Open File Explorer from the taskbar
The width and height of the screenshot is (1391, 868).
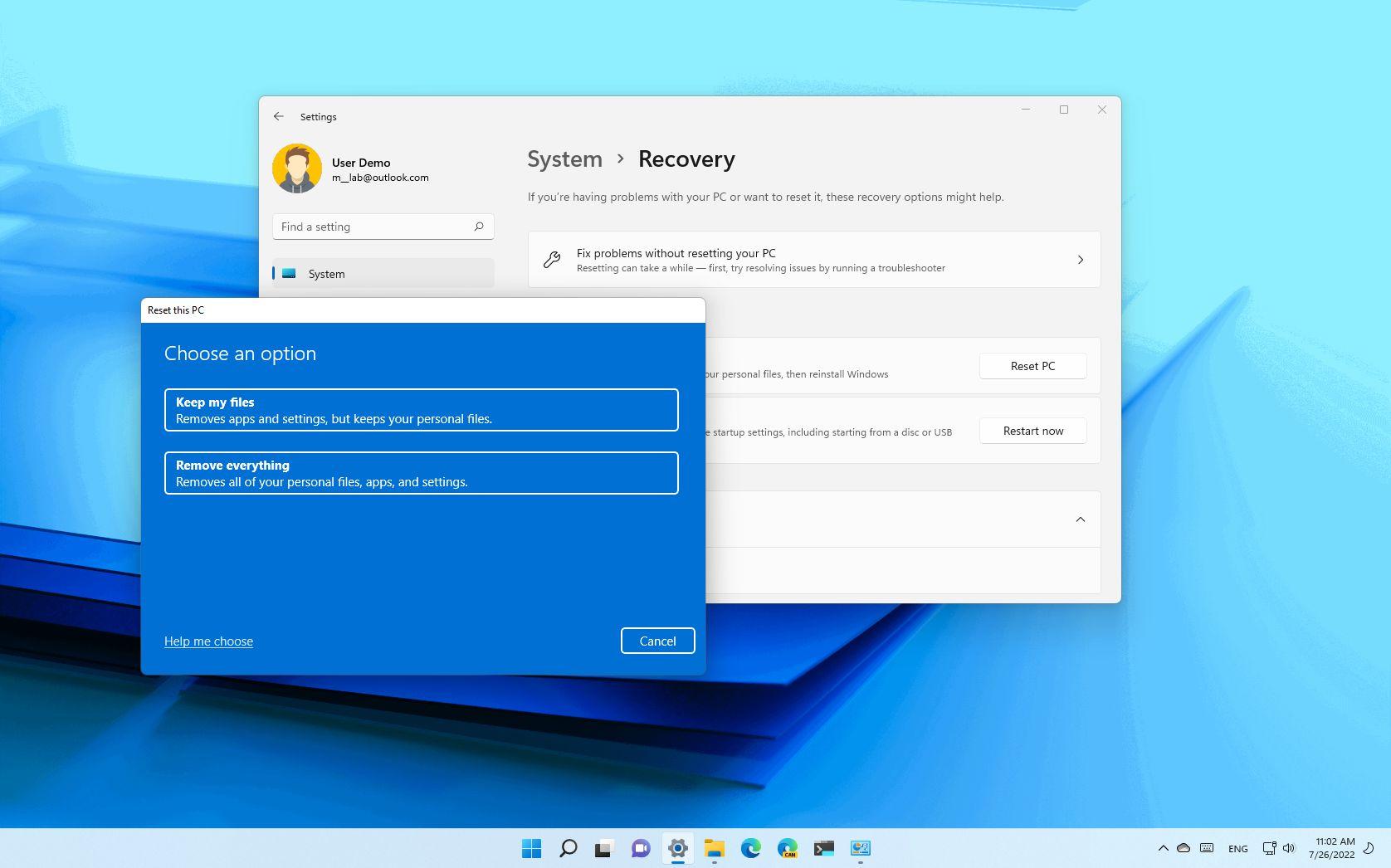point(715,848)
